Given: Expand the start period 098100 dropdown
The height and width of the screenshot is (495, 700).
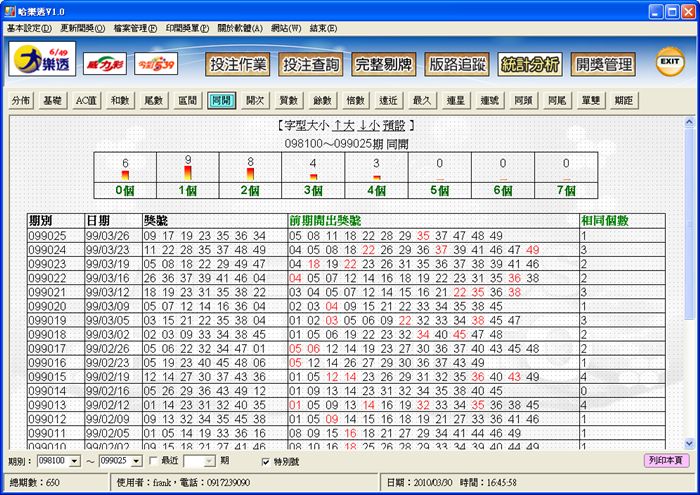Looking at the screenshot, I should point(75,461).
